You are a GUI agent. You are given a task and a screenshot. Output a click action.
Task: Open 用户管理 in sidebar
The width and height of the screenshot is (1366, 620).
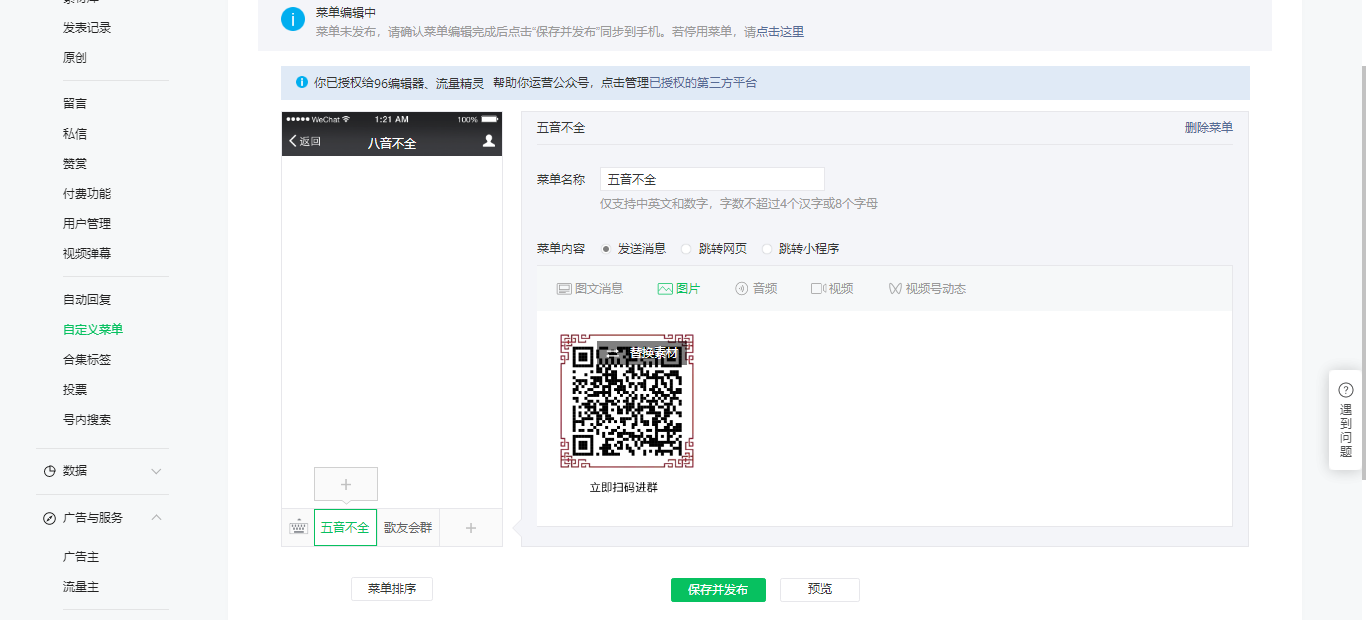(87, 224)
